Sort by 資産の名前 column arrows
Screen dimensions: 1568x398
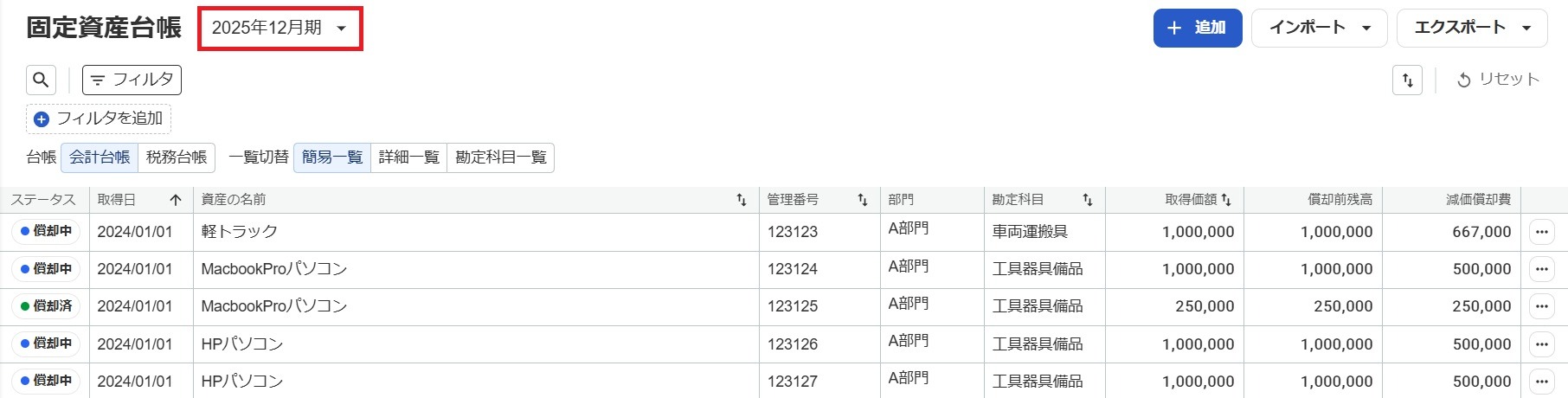[741, 200]
